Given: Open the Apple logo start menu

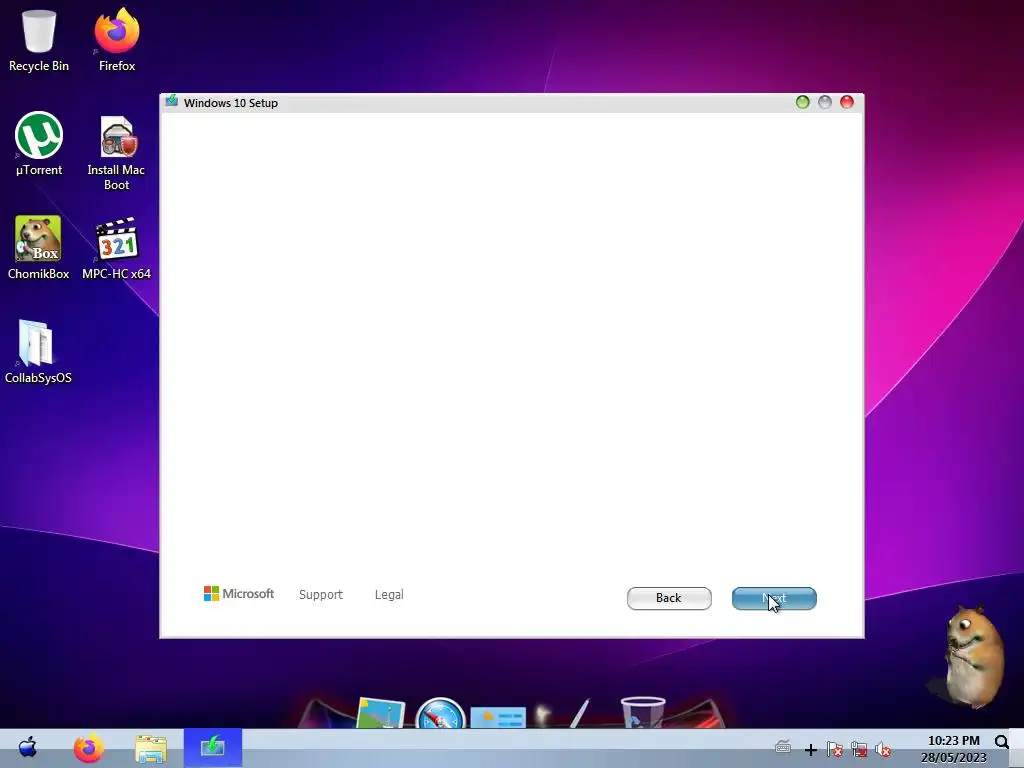Looking at the screenshot, I should click(27, 747).
